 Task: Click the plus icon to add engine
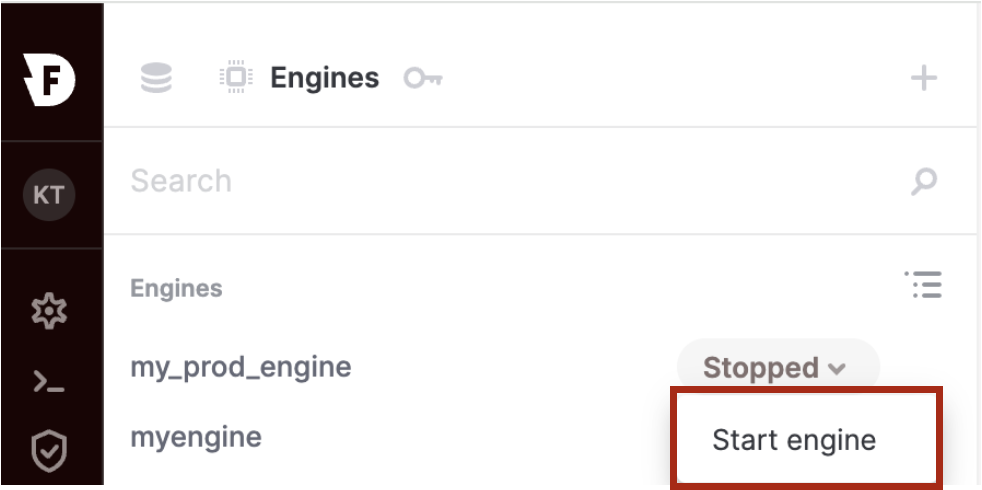(924, 79)
